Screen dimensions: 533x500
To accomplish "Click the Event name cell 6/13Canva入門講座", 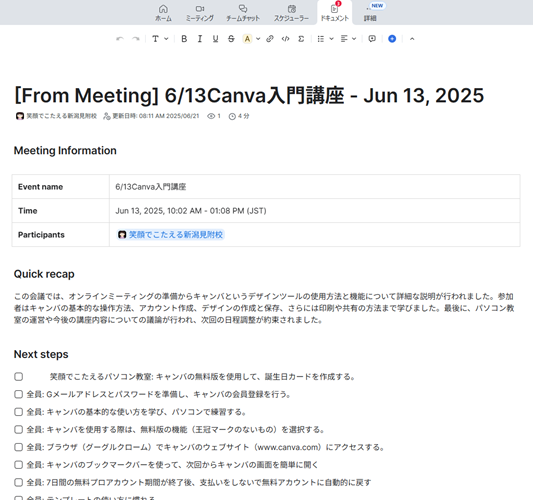I will click(314, 187).
